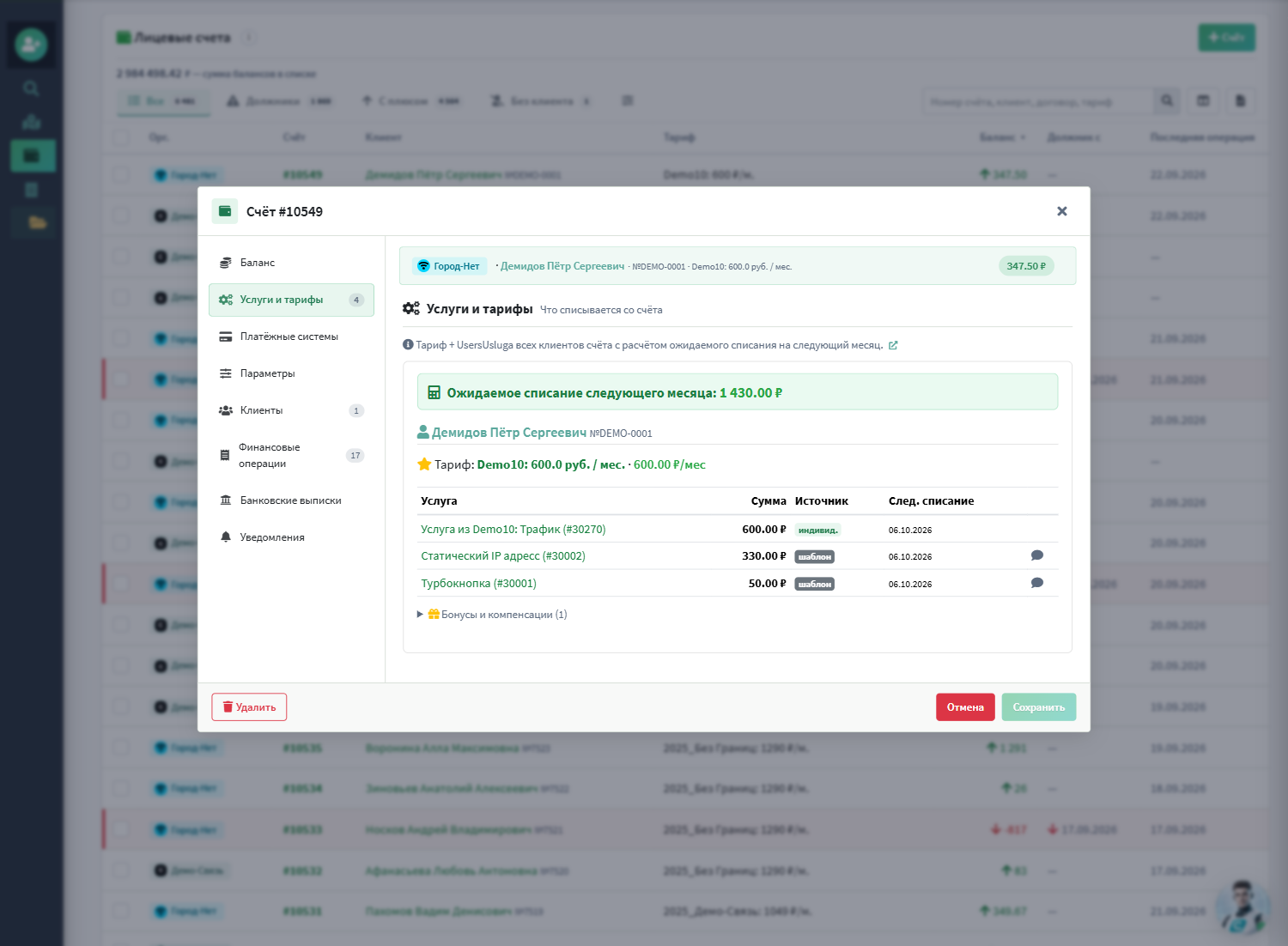Click the wallet icon beside Счёт #10549

click(225, 211)
